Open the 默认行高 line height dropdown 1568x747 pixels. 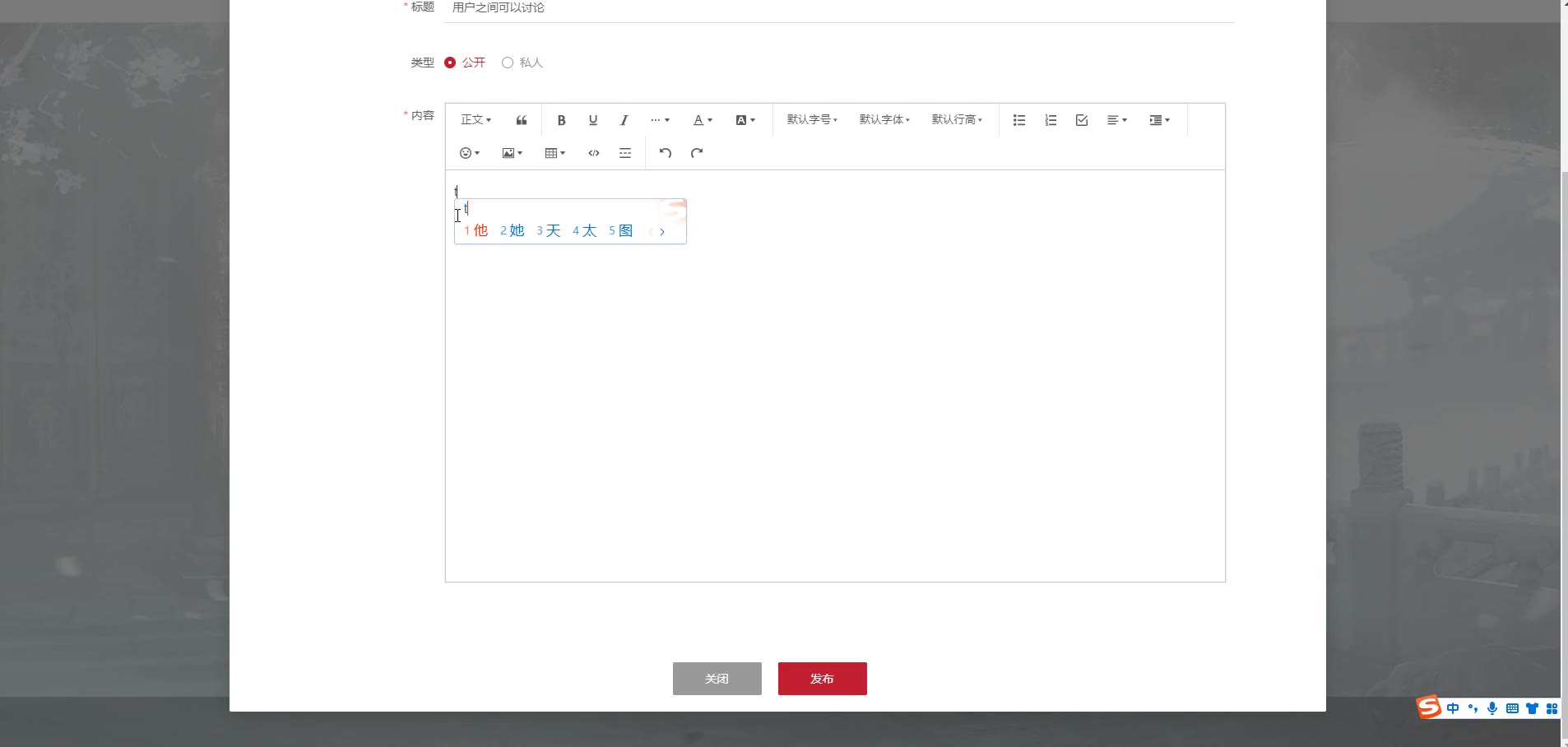pos(957,120)
